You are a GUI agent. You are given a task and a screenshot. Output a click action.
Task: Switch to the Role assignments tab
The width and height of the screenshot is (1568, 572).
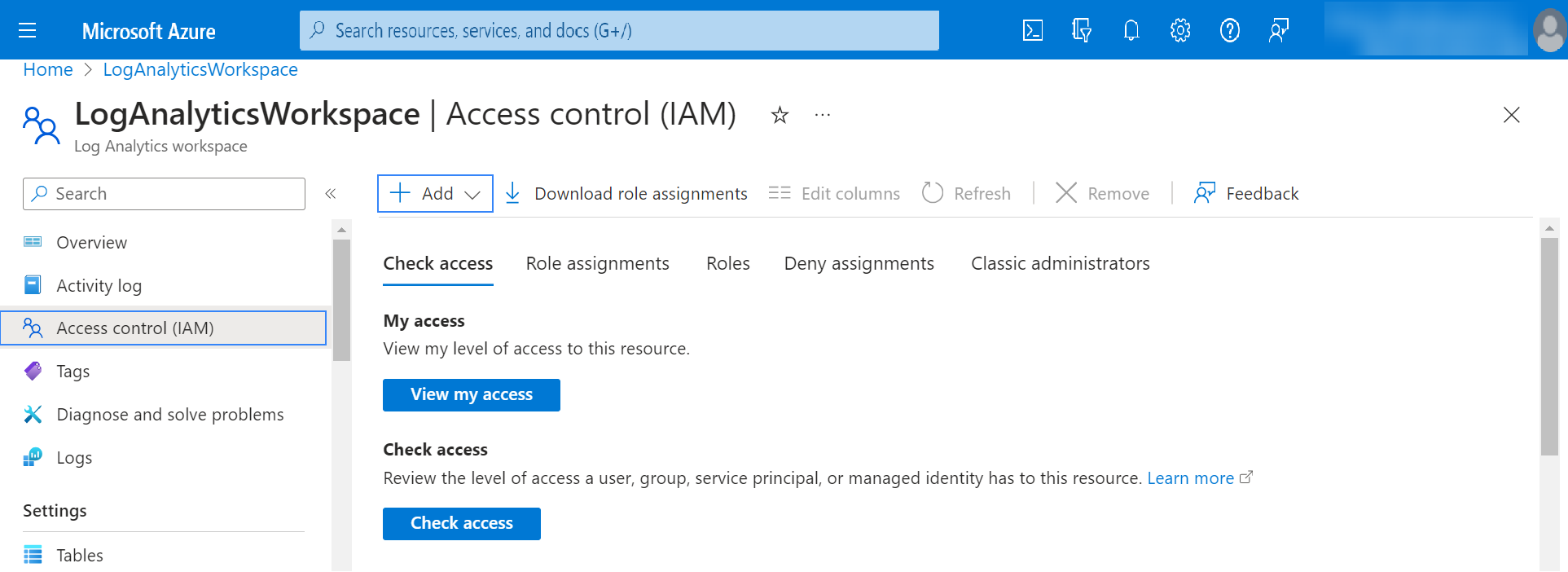click(597, 264)
